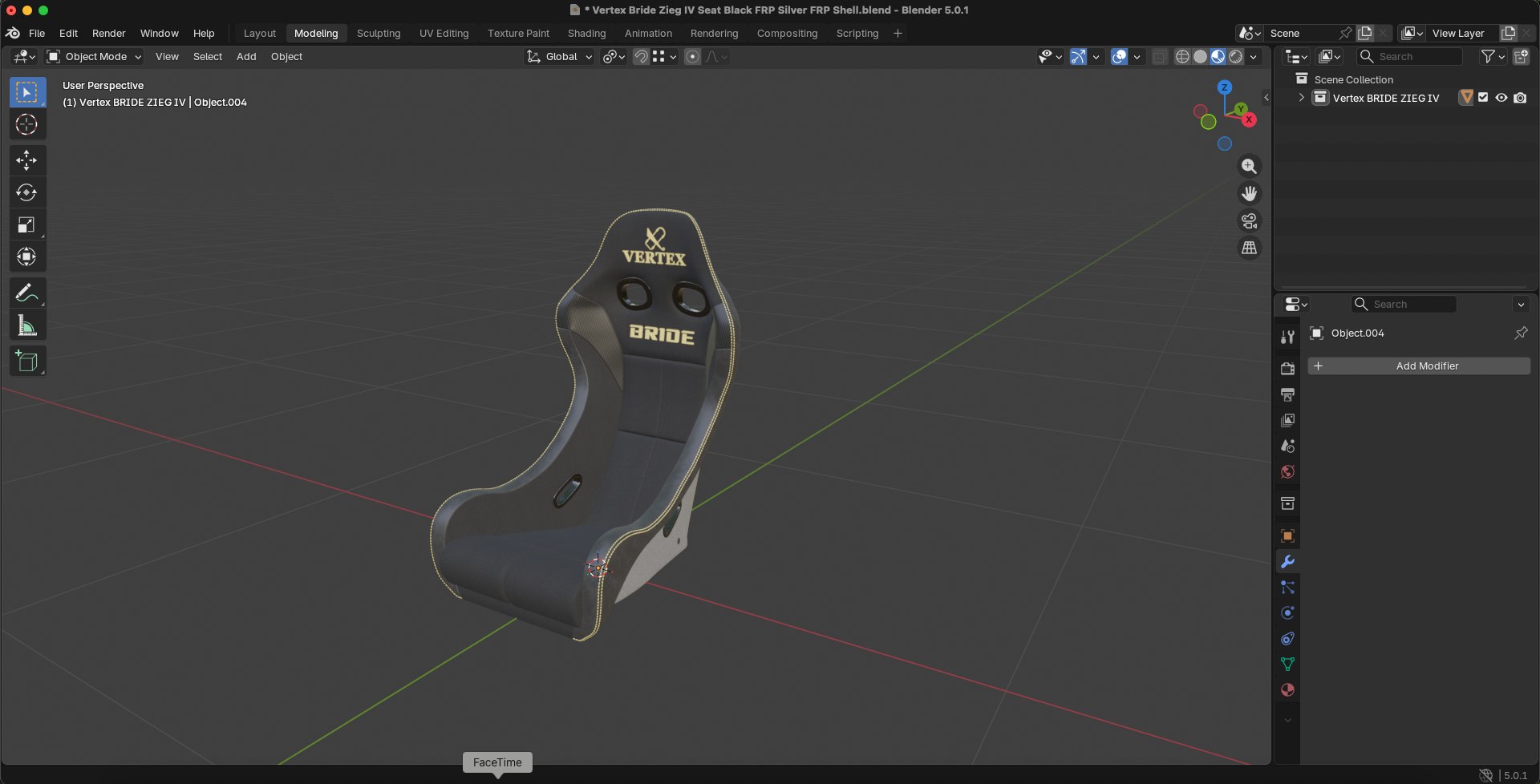Open the Render properties tab
The height and width of the screenshot is (784, 1540).
click(x=1287, y=369)
